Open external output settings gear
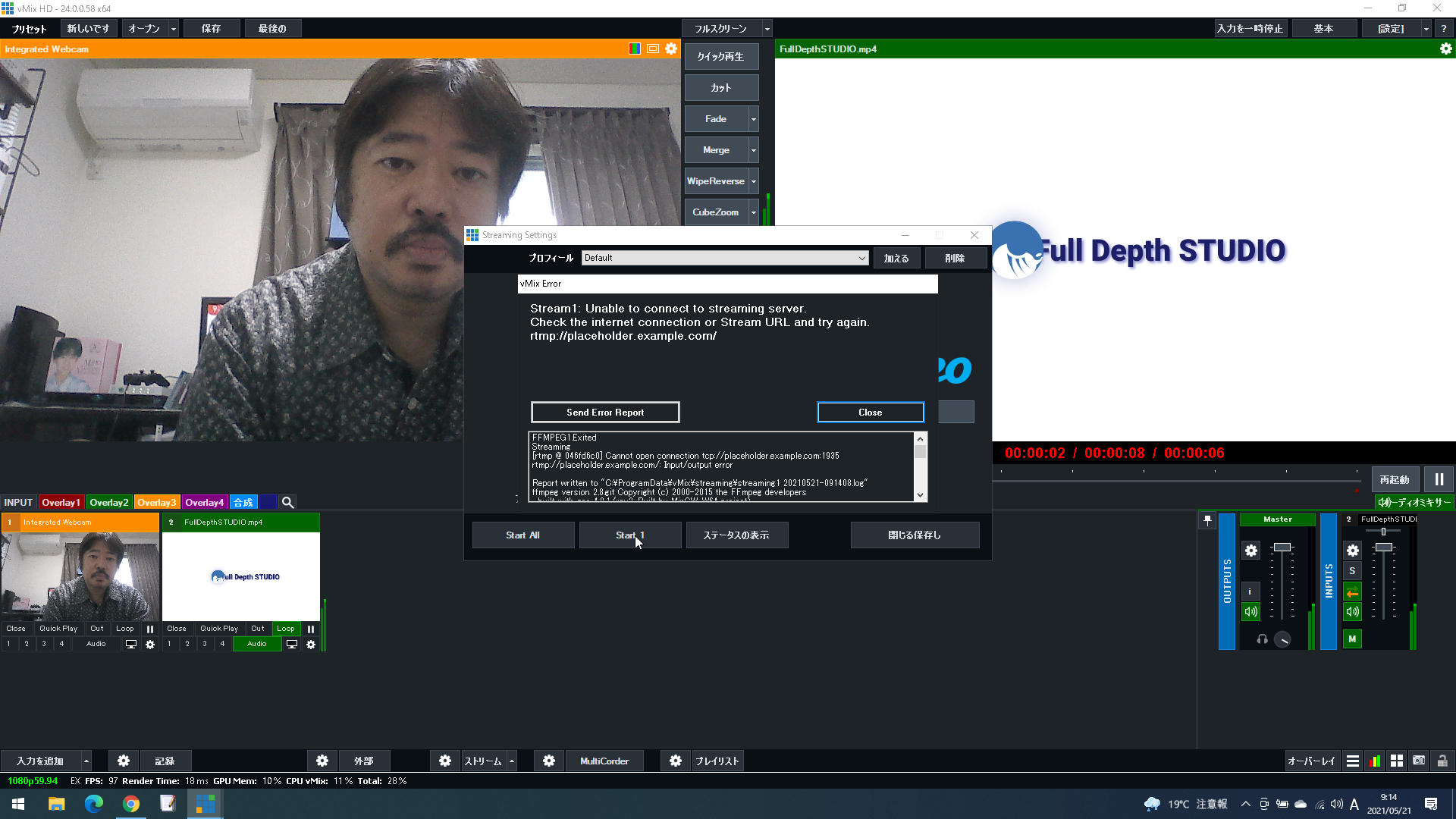 point(322,761)
